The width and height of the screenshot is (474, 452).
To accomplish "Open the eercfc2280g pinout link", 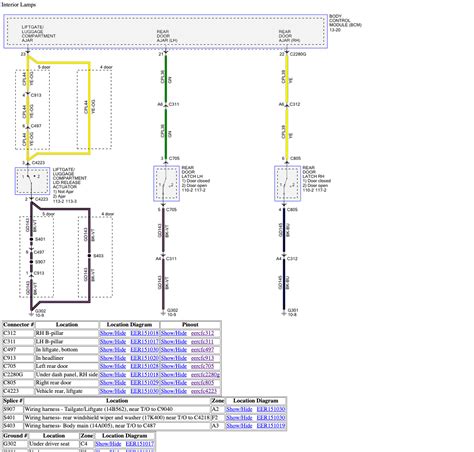I will [x=205, y=375].
